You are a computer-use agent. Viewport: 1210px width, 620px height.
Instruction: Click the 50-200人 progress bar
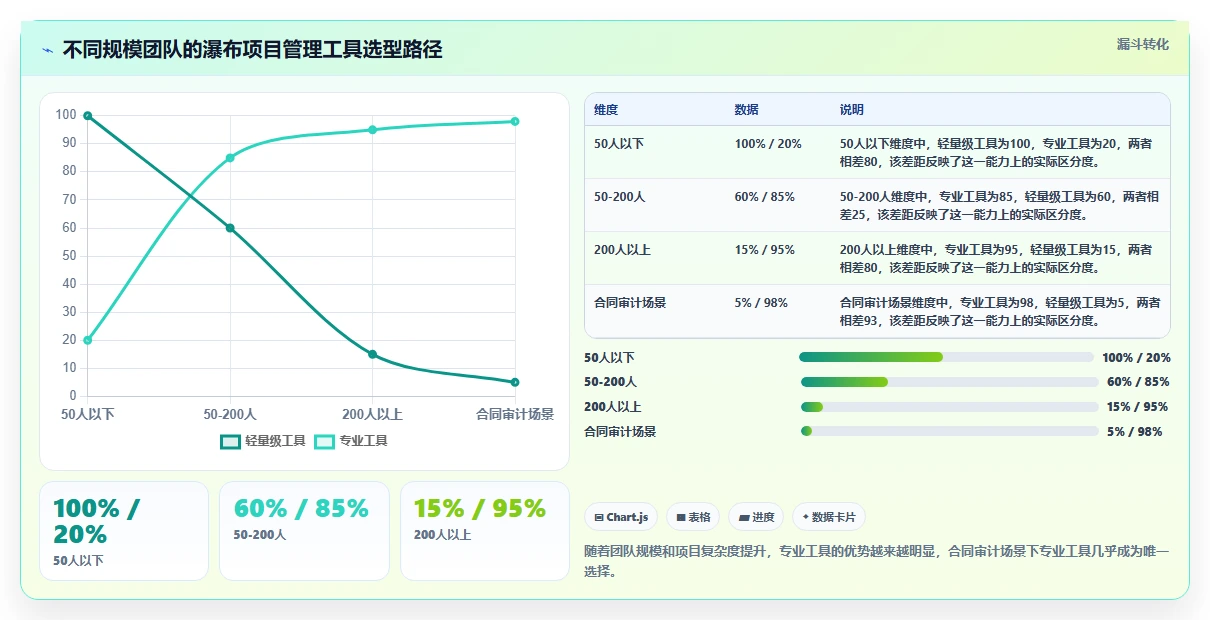(x=950, y=382)
